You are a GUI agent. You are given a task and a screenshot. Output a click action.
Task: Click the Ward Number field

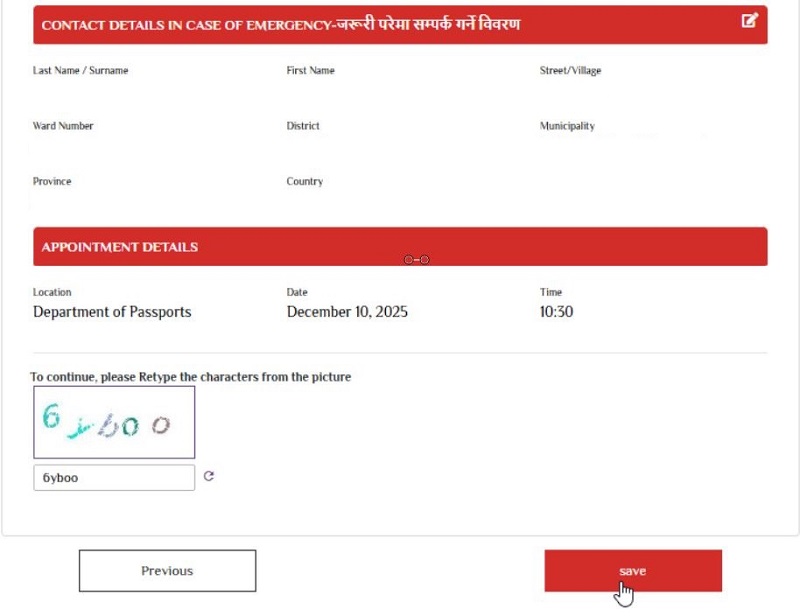64,126
